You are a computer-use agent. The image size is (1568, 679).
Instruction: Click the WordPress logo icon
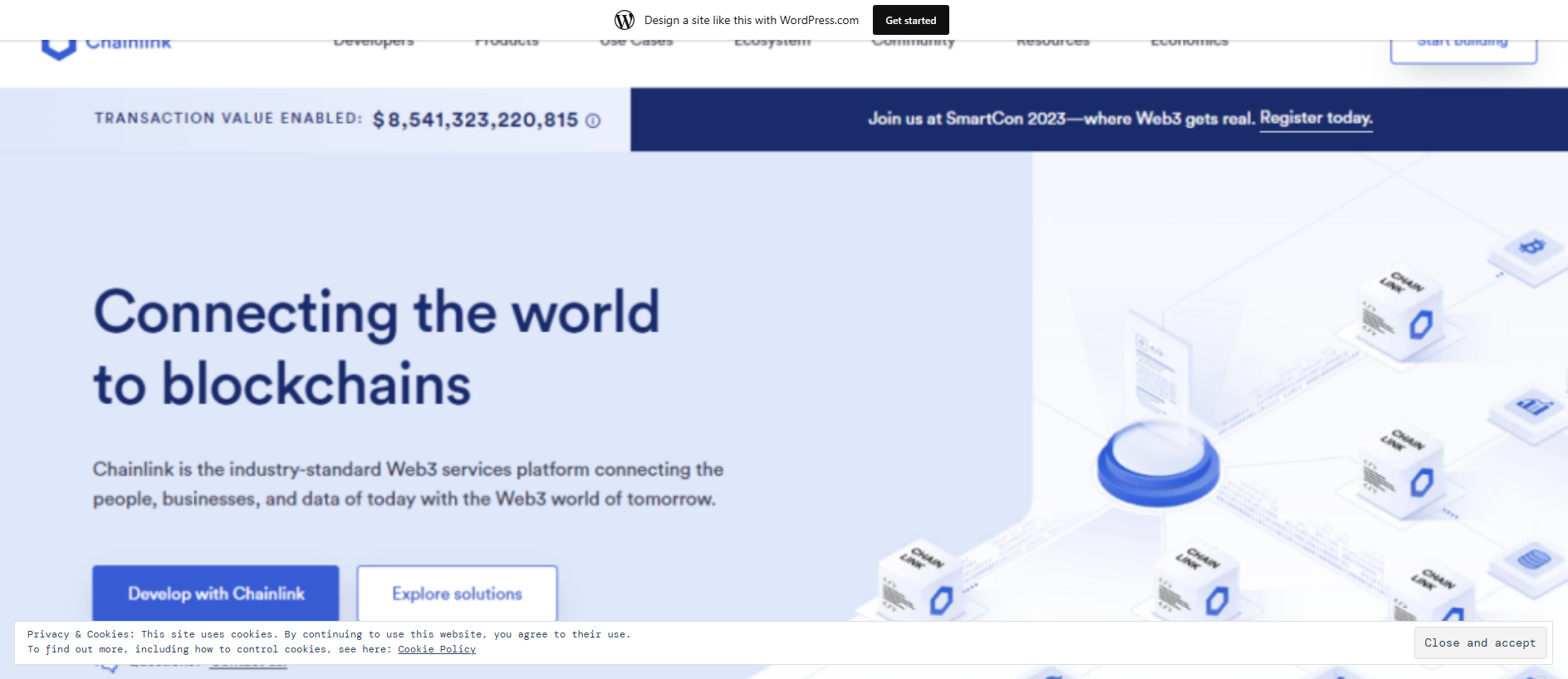coord(625,20)
